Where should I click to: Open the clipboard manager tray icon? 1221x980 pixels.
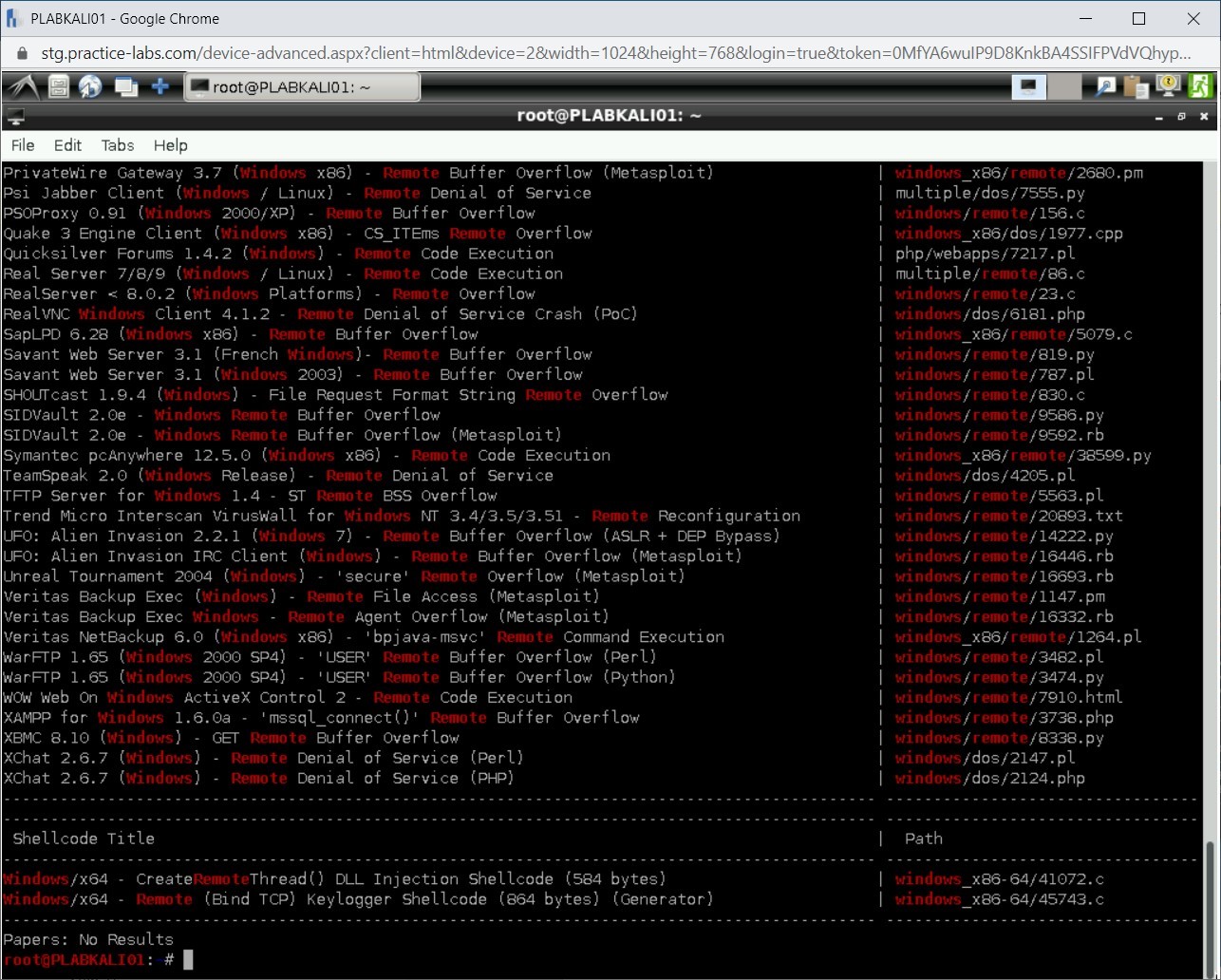[x=1136, y=87]
